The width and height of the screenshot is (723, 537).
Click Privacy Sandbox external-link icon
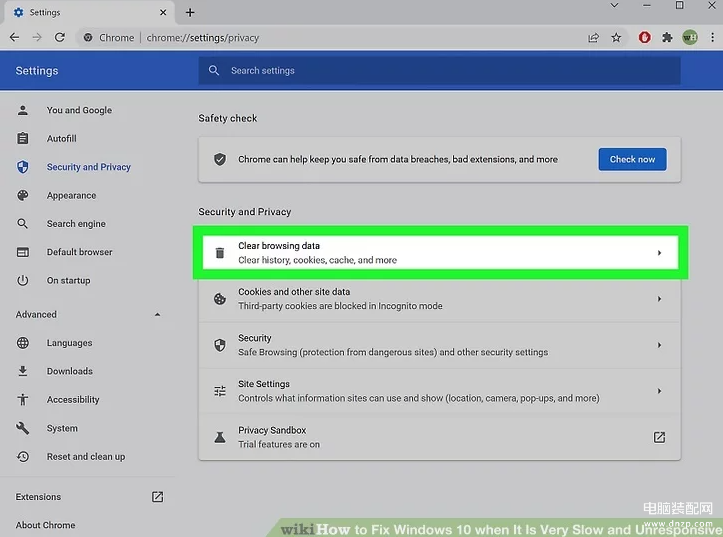[659, 437]
